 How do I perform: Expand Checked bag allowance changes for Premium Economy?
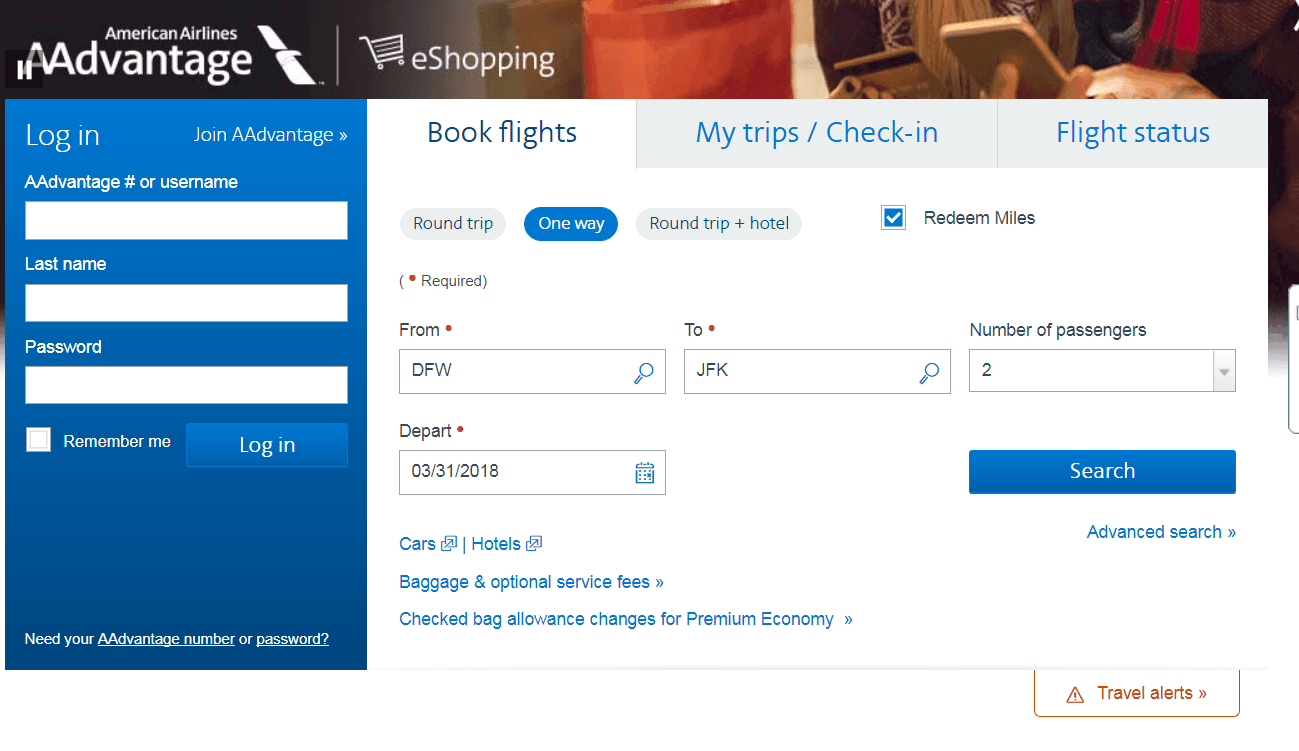pos(625,618)
